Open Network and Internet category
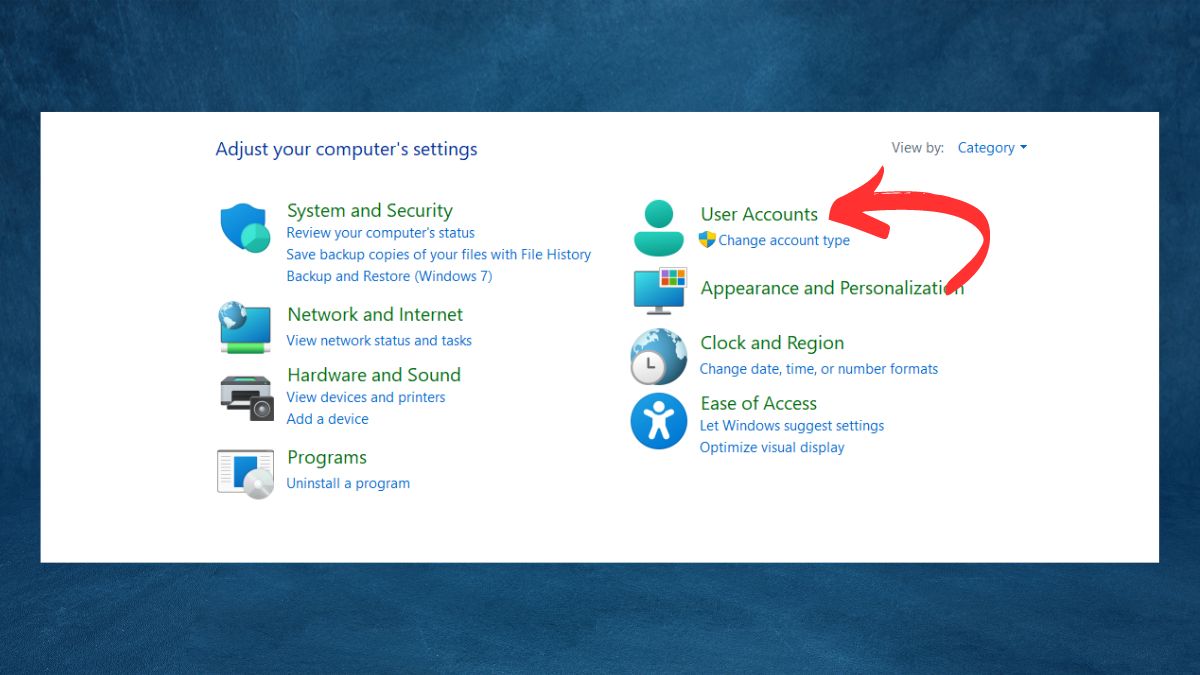The width and height of the screenshot is (1200, 675). tap(375, 314)
